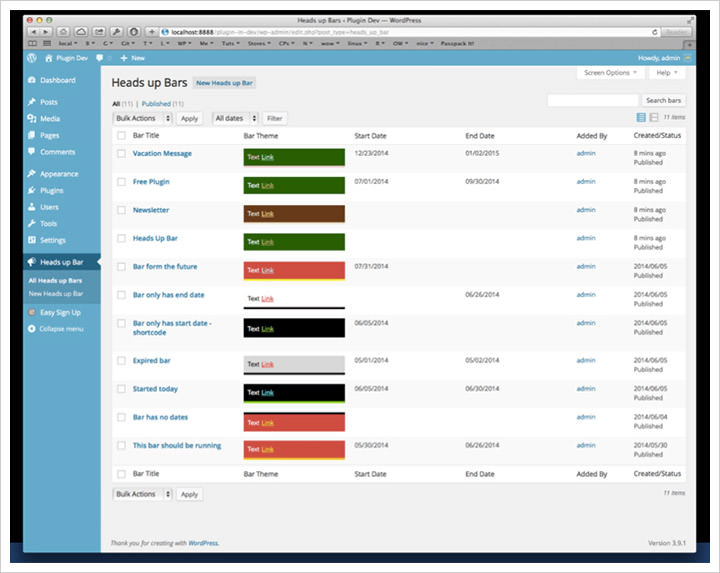This screenshot has width=720, height=573.
Task: Check the Expired bar row checkbox
Action: point(121,361)
